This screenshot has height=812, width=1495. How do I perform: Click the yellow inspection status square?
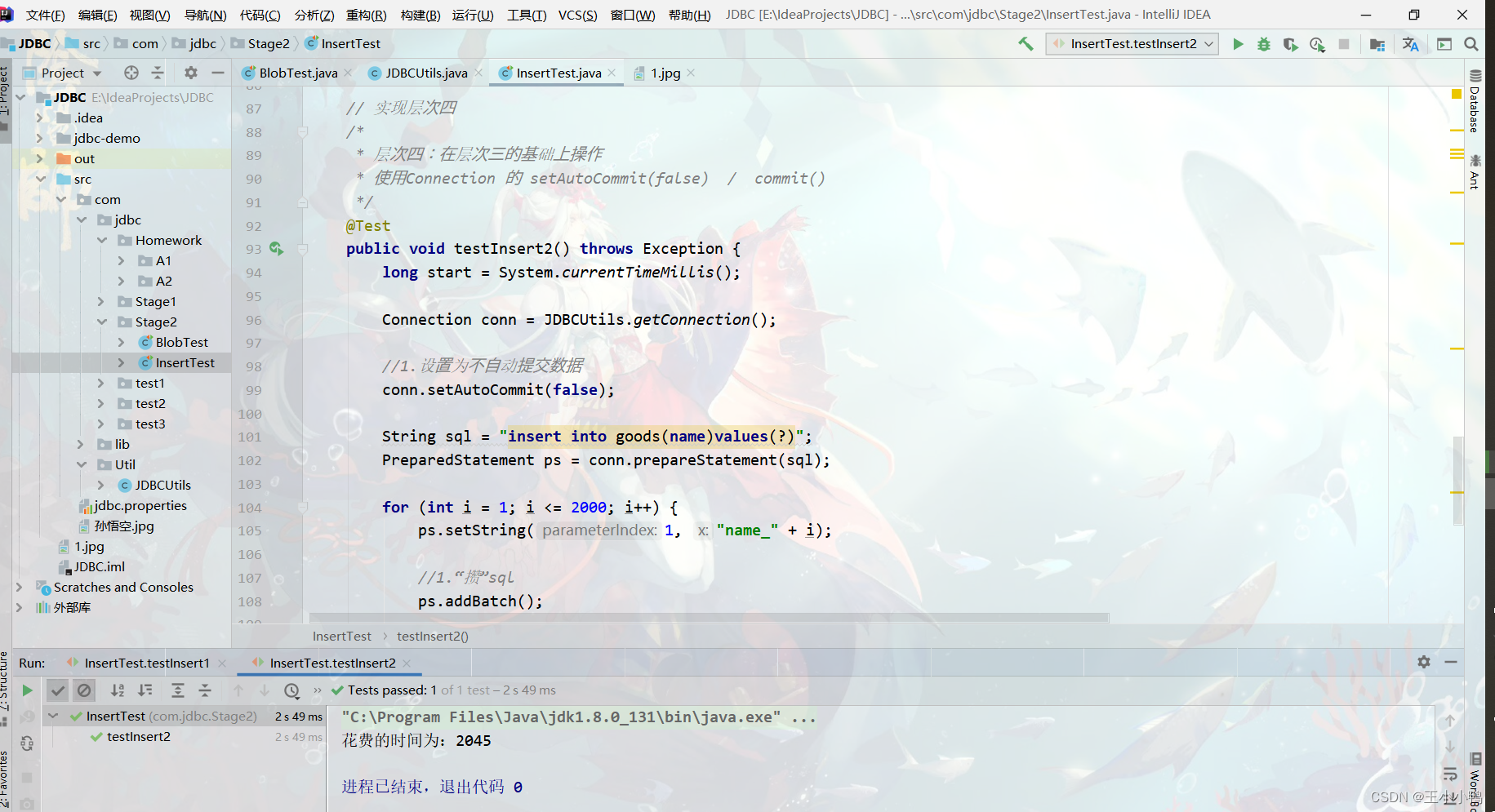(x=1456, y=94)
